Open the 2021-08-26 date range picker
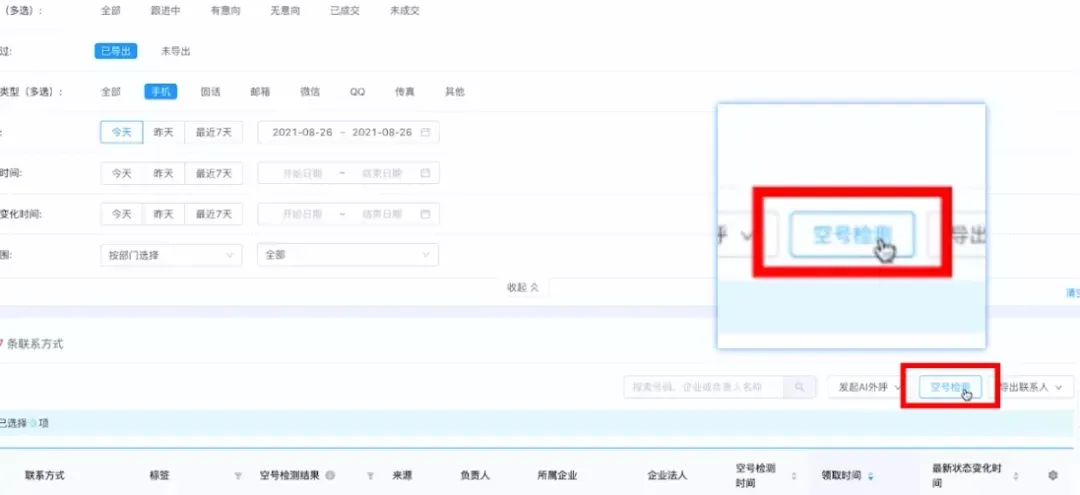 click(348, 132)
